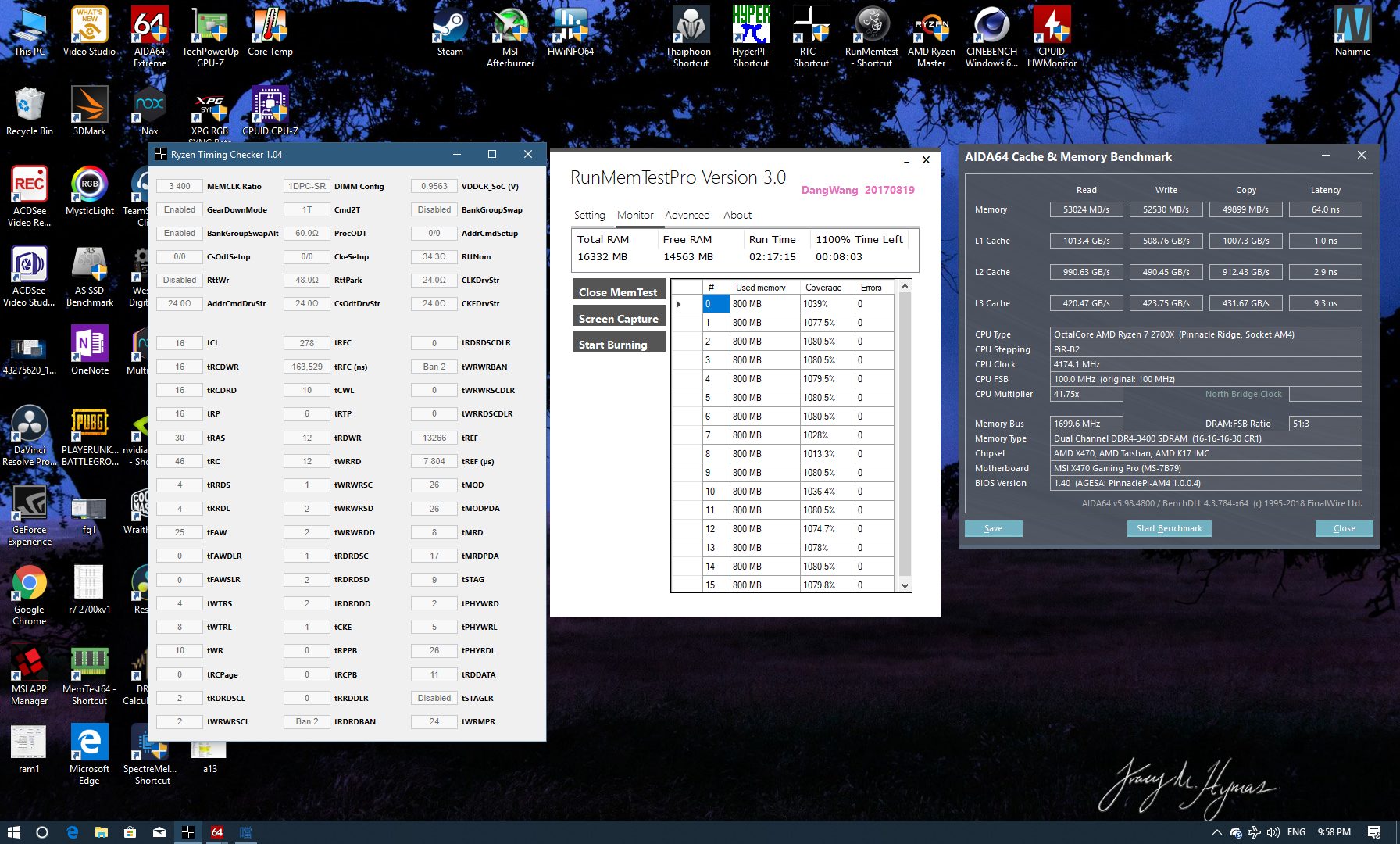Open Google Chrome desktop icon
This screenshot has width=1400, height=844.
30,595
